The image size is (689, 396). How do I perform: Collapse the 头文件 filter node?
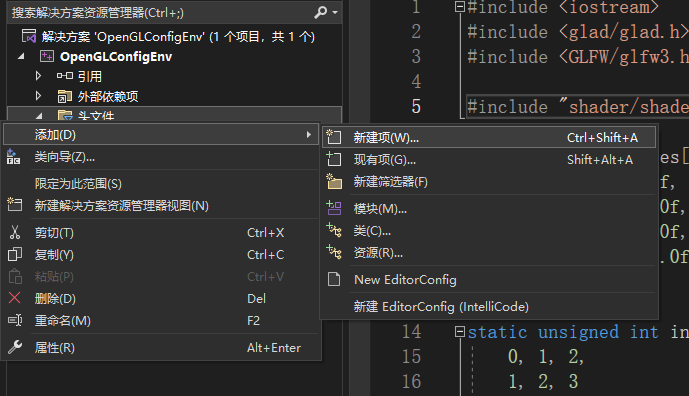point(39,116)
